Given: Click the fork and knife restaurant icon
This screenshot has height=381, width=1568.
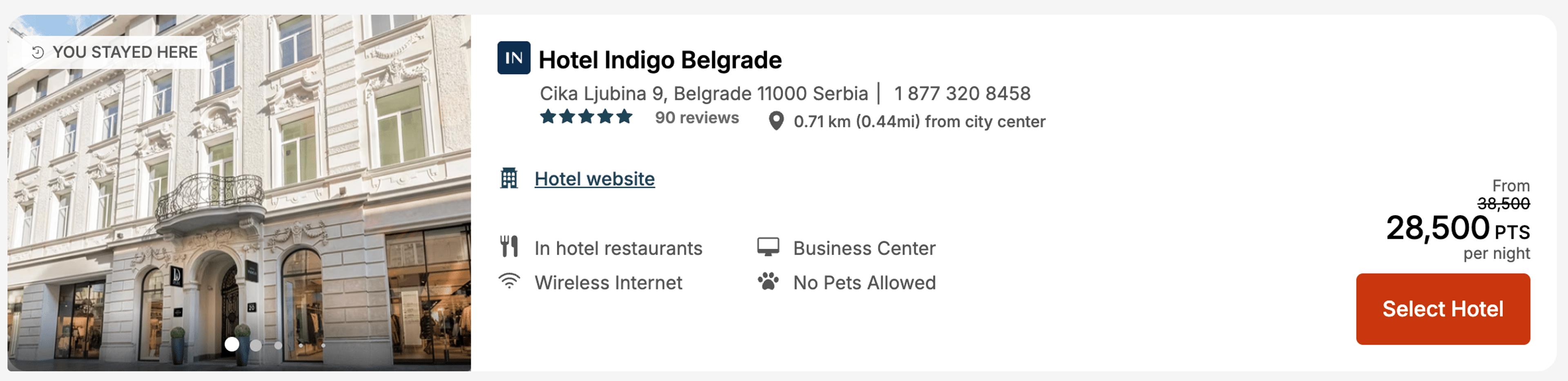Looking at the screenshot, I should coord(508,247).
